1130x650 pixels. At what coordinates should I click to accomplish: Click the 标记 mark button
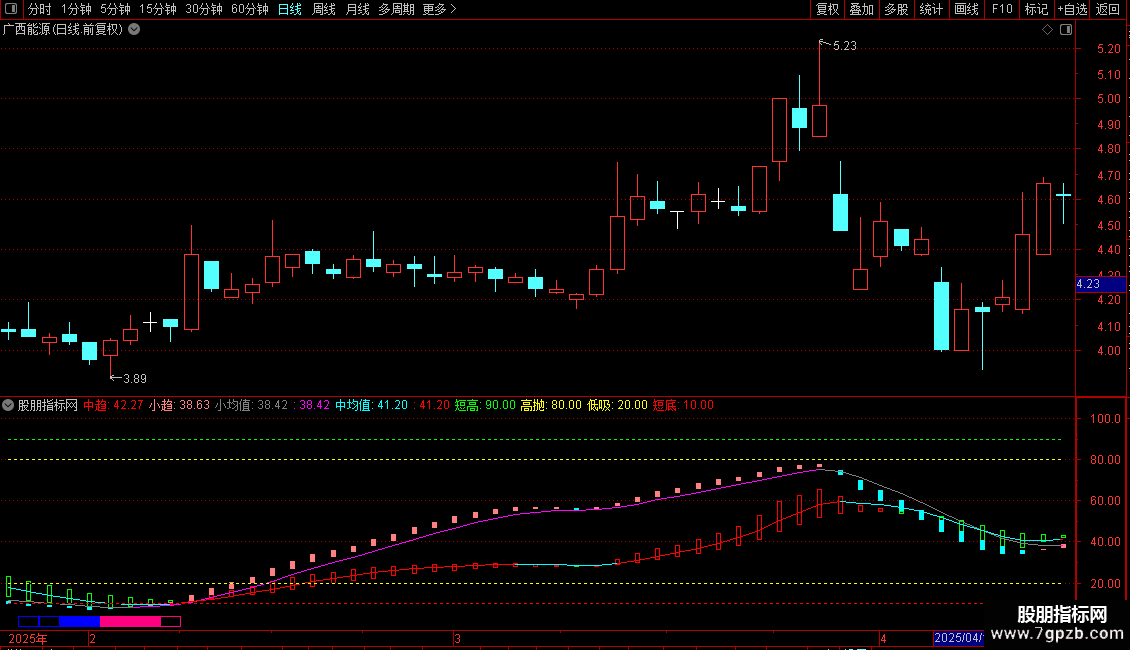pos(1036,9)
